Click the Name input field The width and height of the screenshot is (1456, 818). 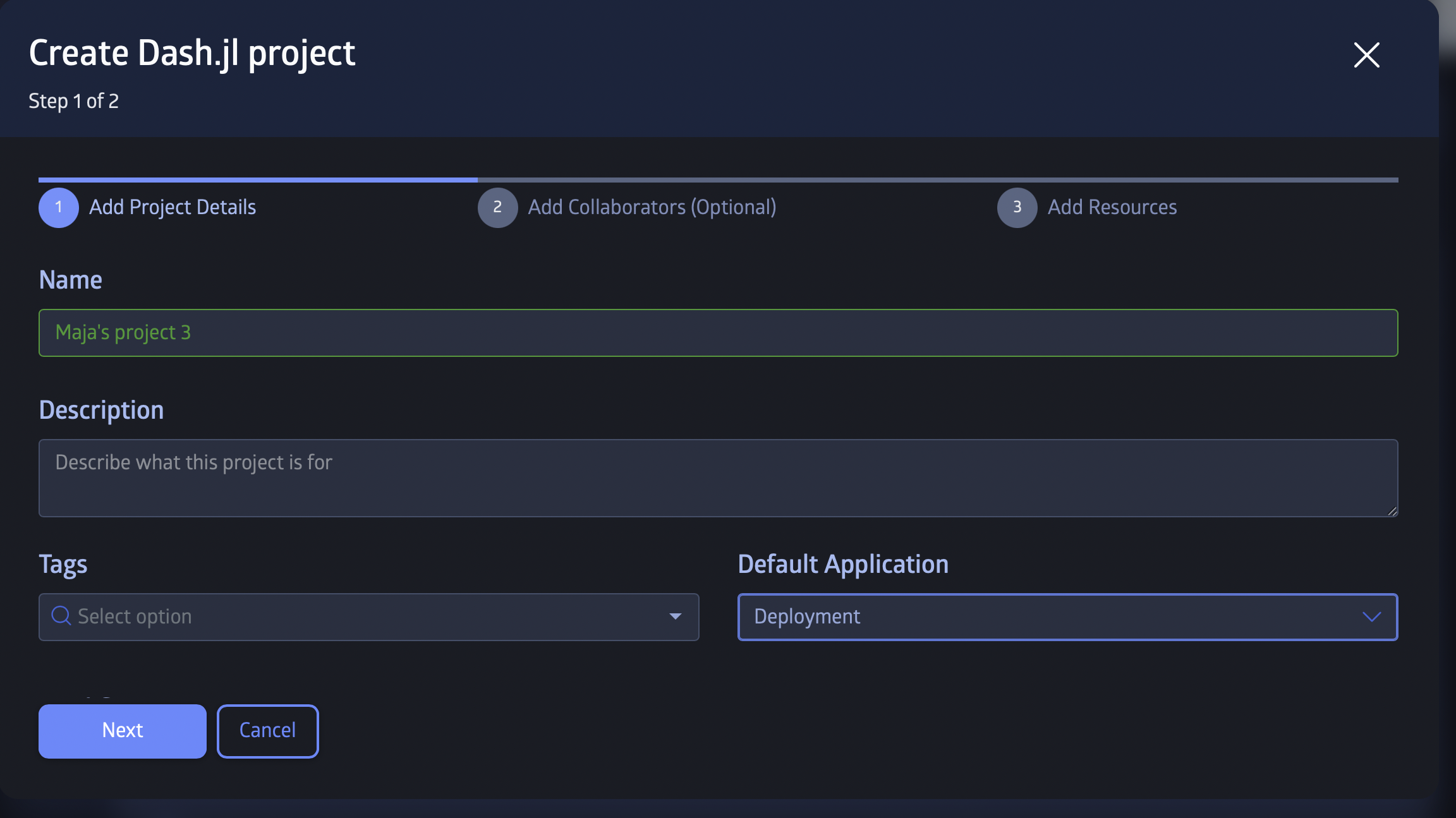tap(718, 333)
